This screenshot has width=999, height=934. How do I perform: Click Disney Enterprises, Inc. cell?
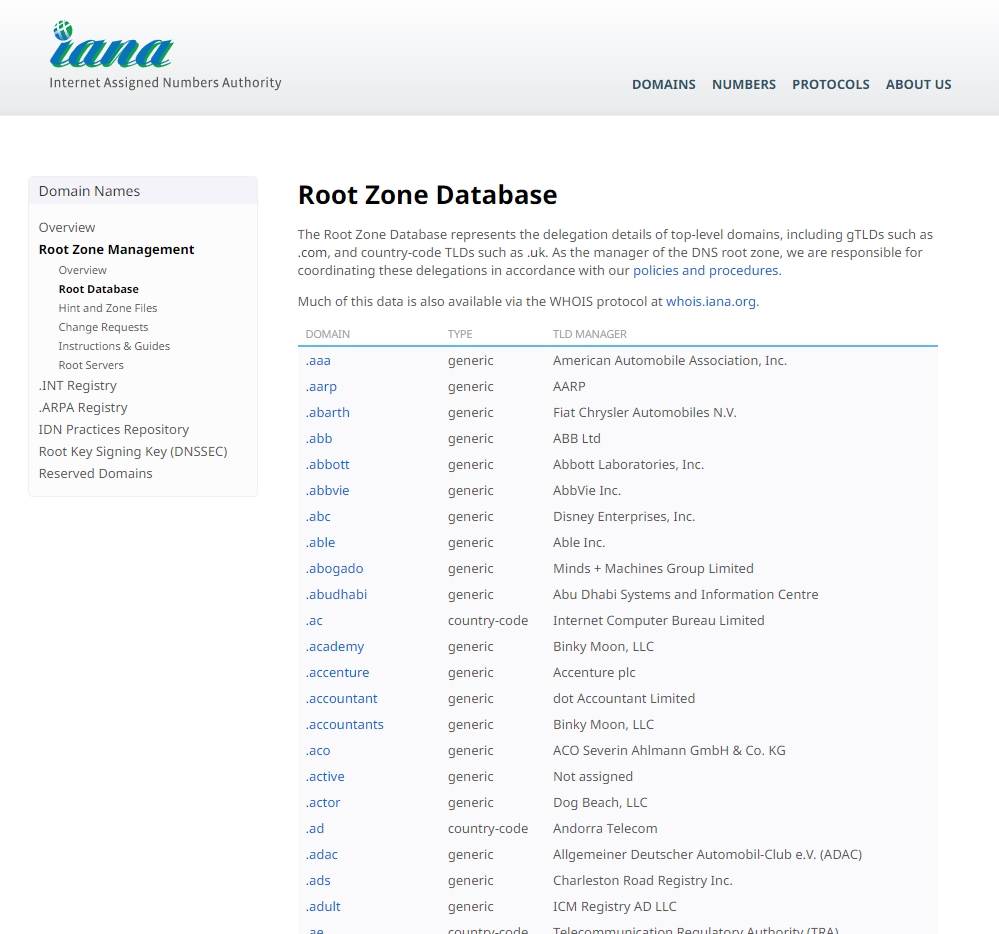point(624,517)
